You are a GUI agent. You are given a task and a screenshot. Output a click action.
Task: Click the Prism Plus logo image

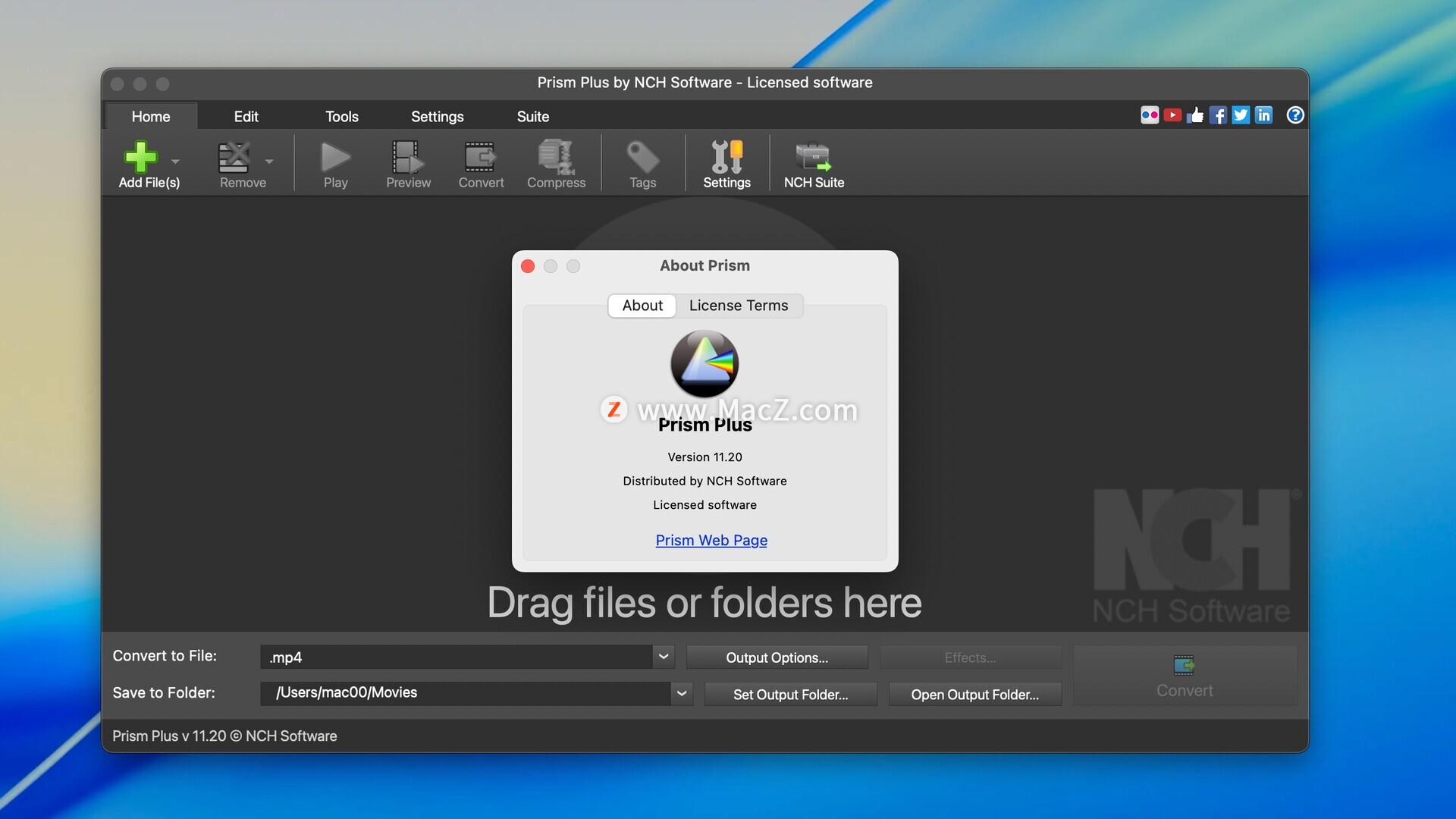pos(704,364)
